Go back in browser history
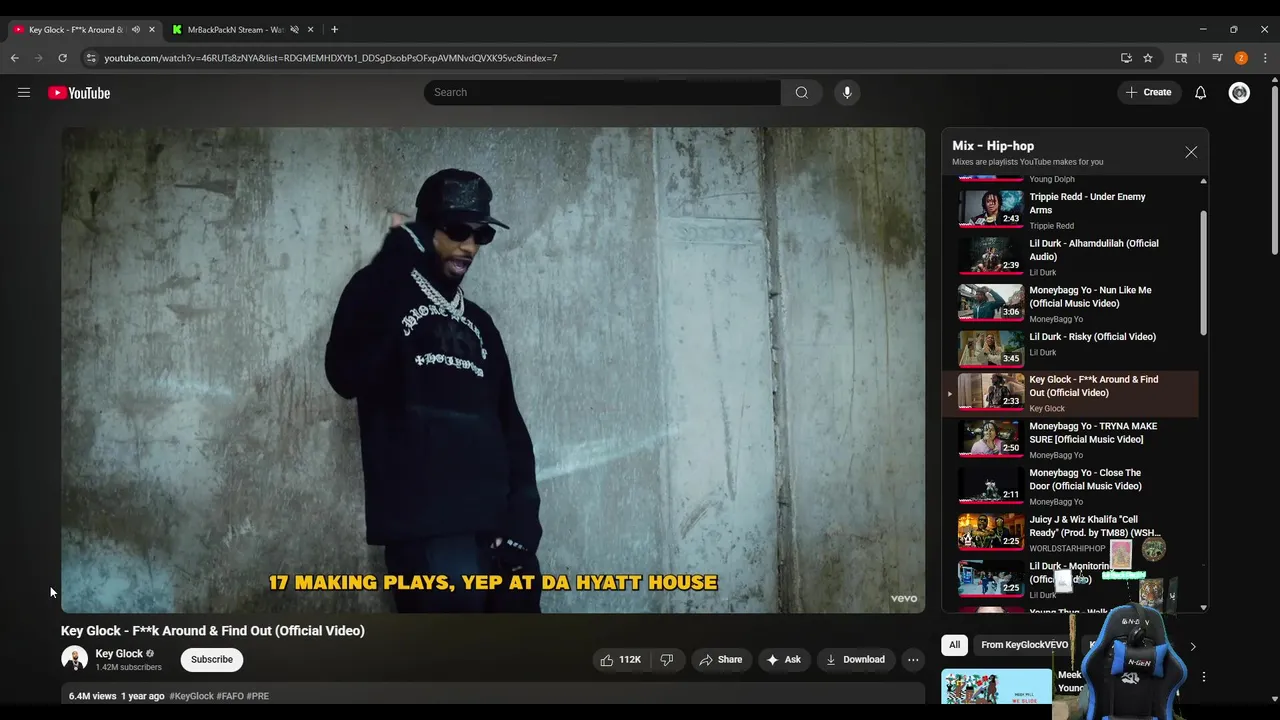Screen dimensions: 1280x720 15,58
